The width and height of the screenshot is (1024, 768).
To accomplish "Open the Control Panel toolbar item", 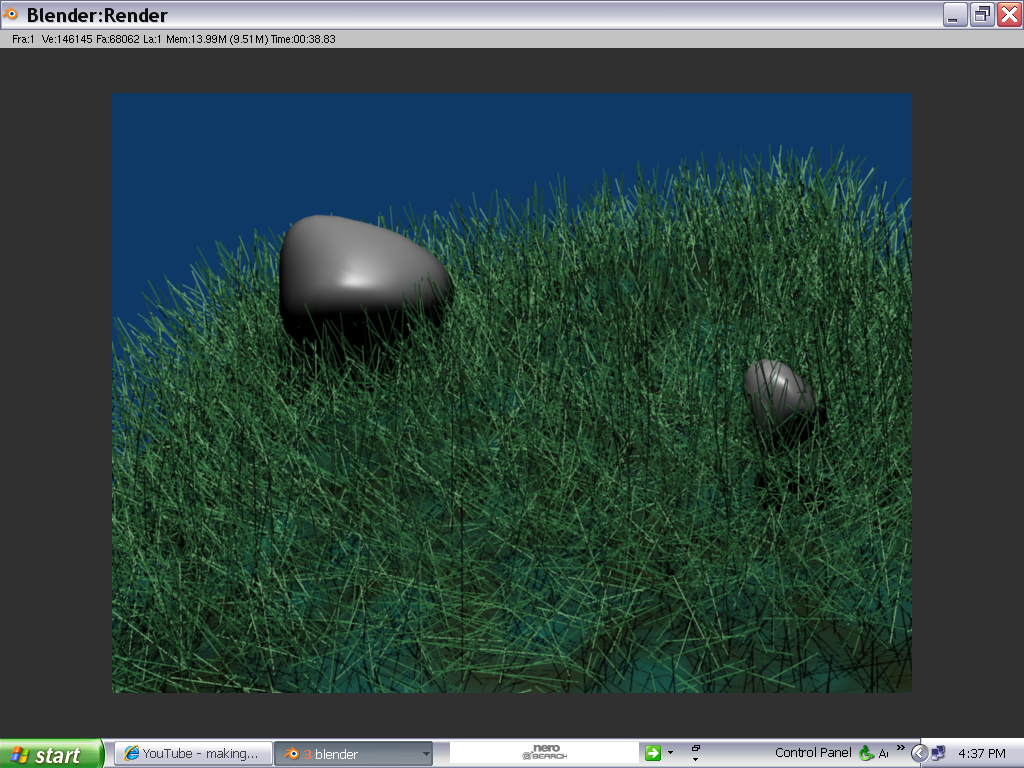I will (812, 753).
